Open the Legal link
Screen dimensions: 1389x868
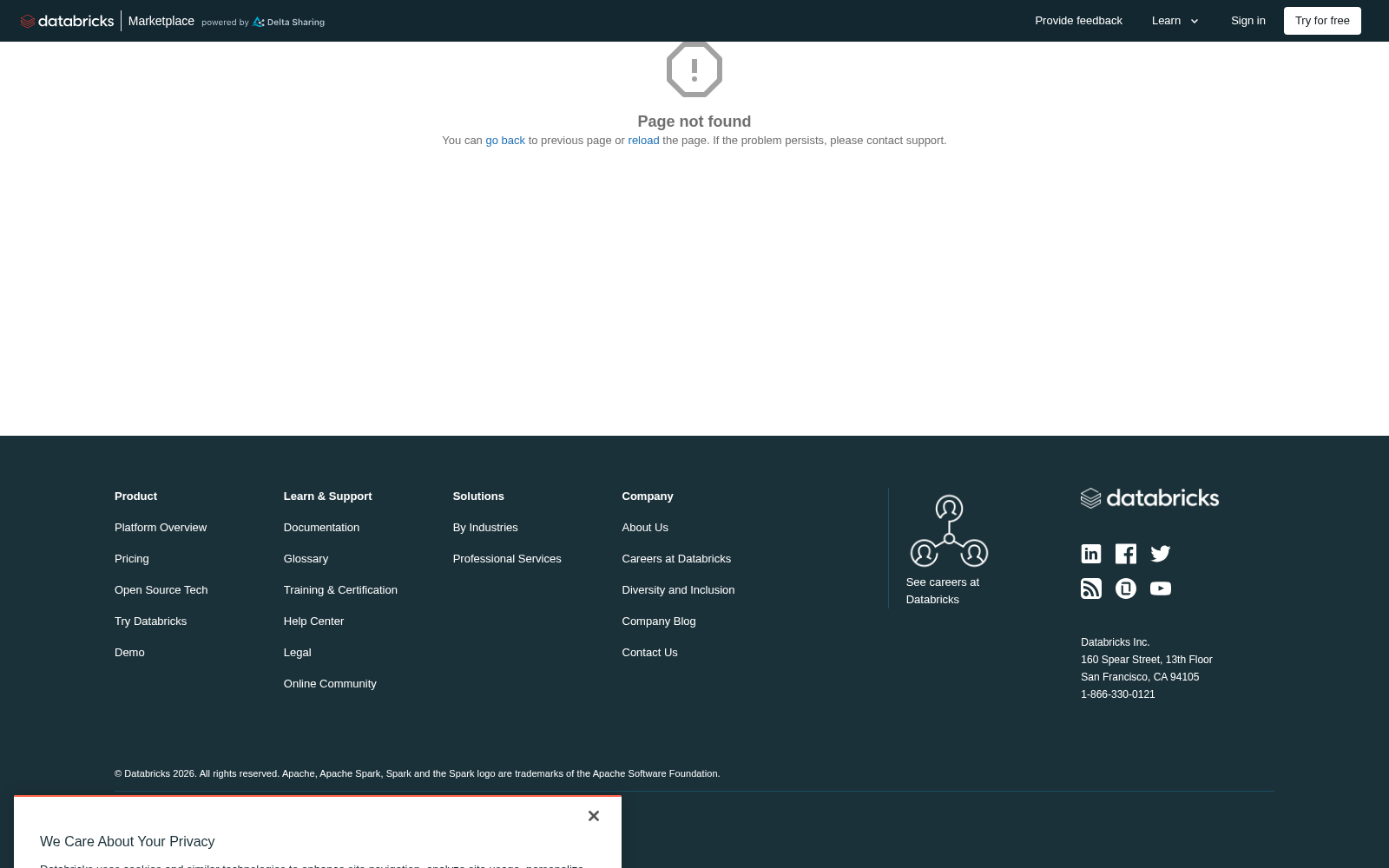point(297,653)
